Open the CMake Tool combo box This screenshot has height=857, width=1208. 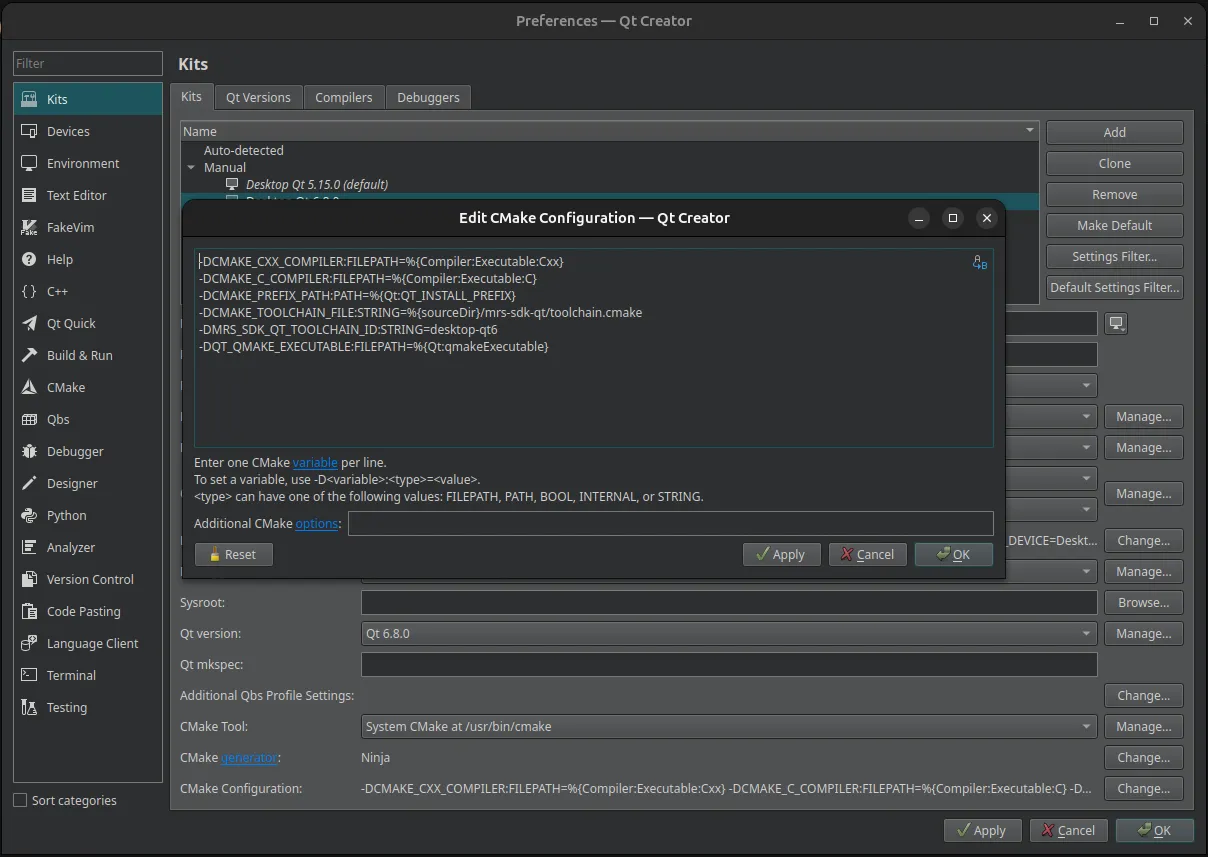(729, 726)
